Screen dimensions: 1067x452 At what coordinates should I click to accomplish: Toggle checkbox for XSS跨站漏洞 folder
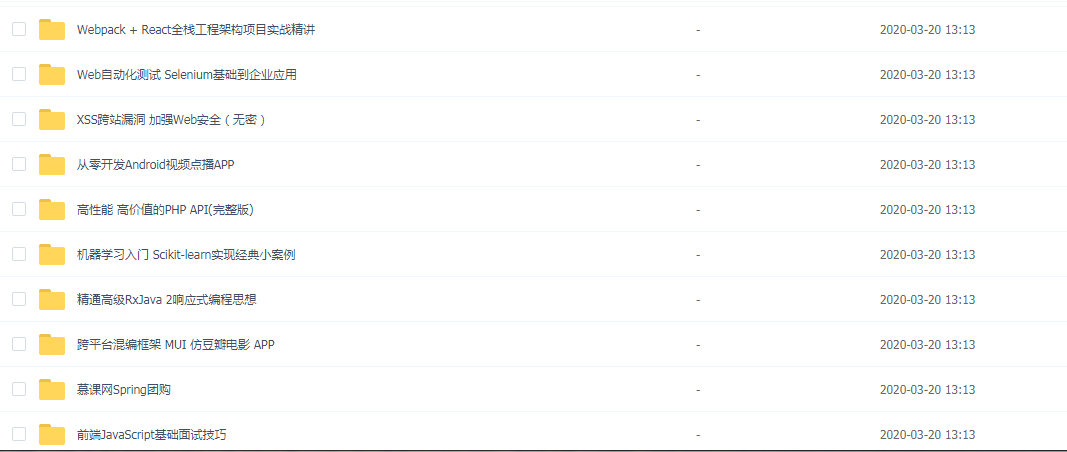[x=19, y=119]
